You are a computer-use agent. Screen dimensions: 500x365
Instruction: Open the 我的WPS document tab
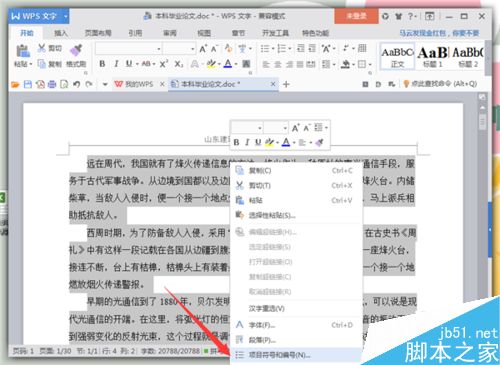point(135,84)
